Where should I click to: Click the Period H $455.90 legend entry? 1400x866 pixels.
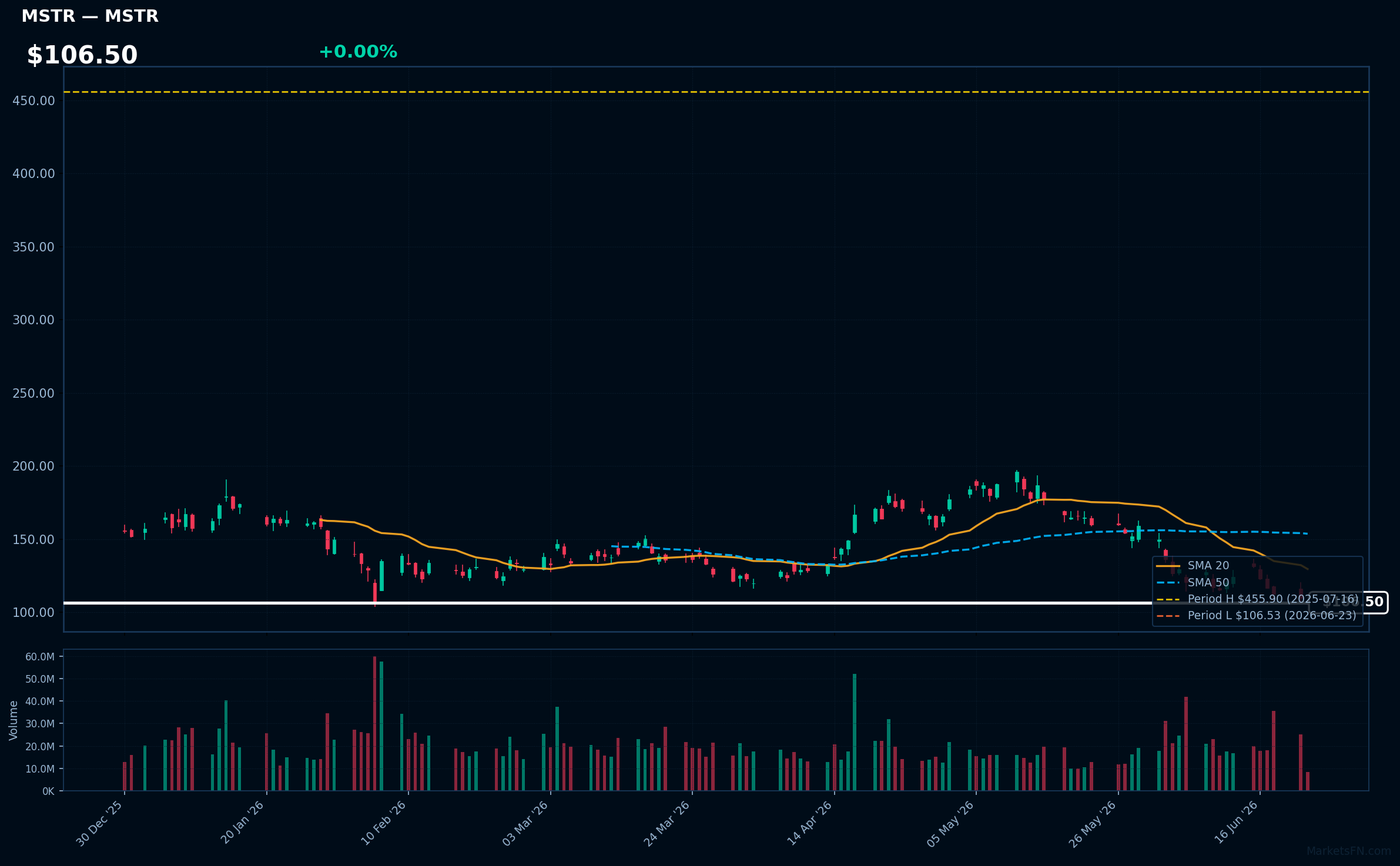1257,599
